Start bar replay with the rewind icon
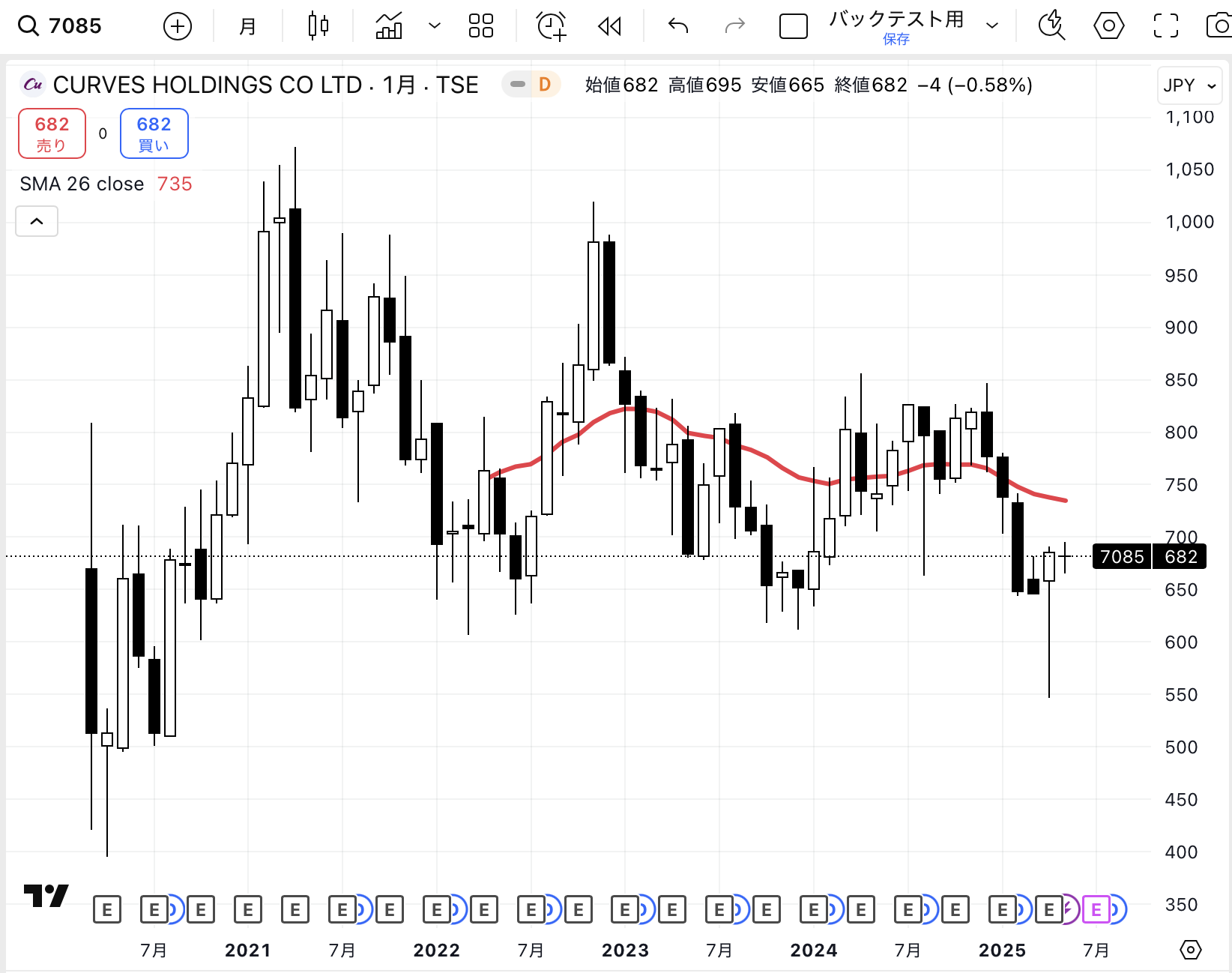 tap(610, 27)
